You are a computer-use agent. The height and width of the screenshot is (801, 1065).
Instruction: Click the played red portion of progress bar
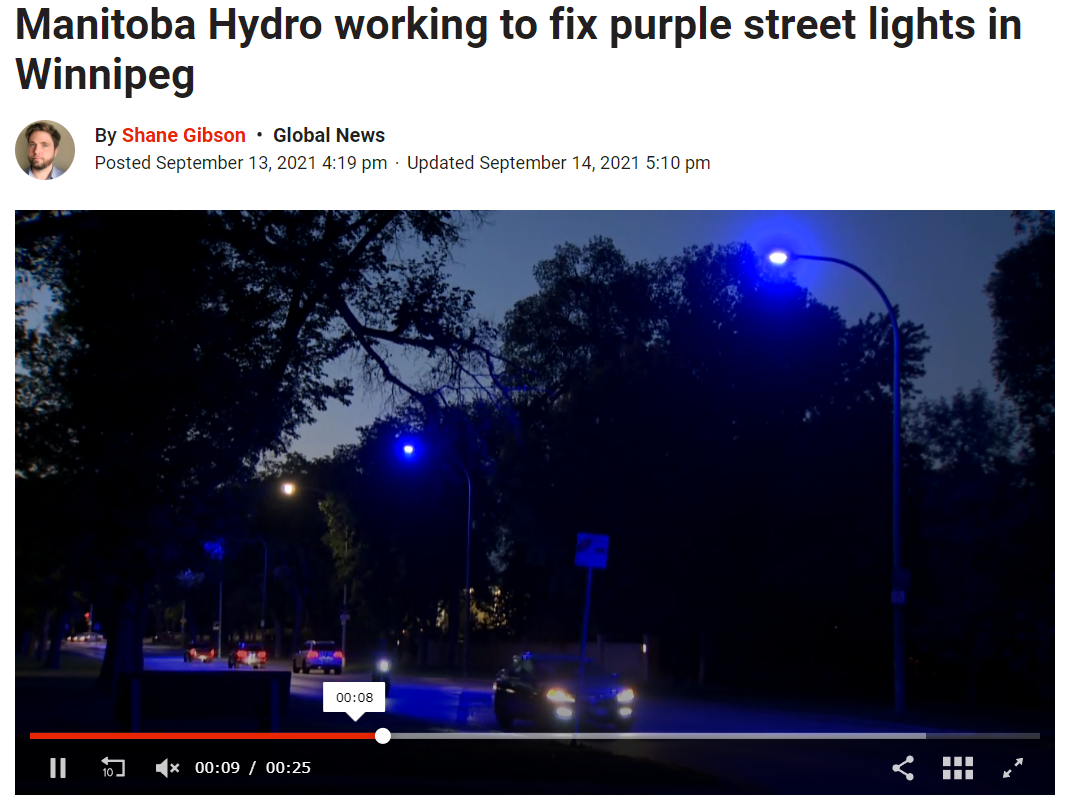tap(206, 736)
